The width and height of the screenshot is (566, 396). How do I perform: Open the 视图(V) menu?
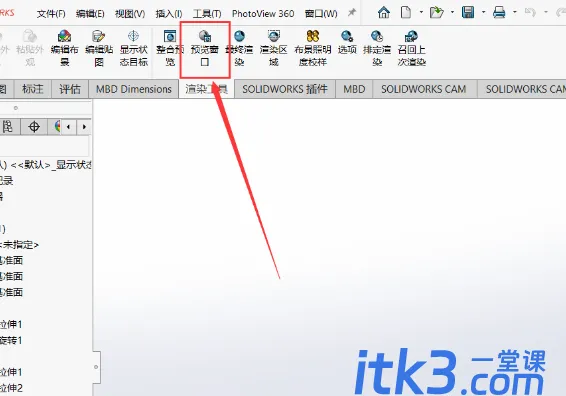[130, 14]
